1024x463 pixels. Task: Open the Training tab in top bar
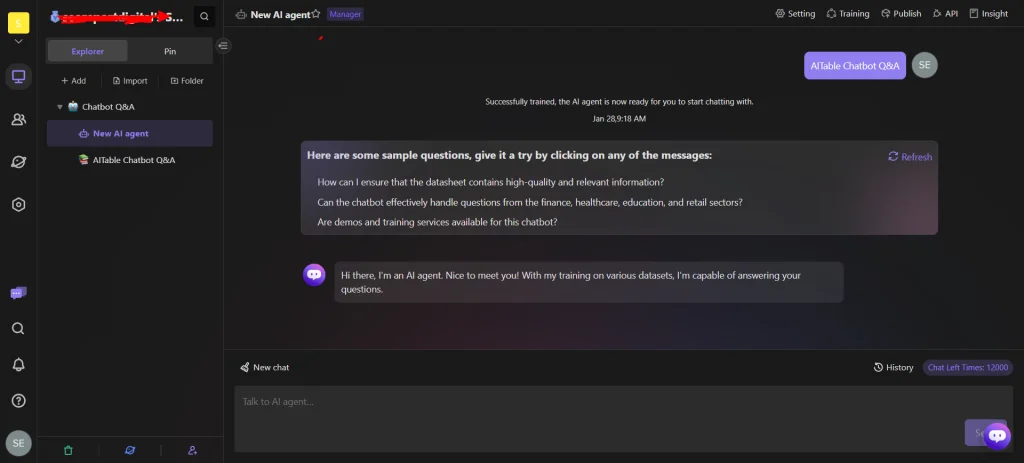coord(847,14)
